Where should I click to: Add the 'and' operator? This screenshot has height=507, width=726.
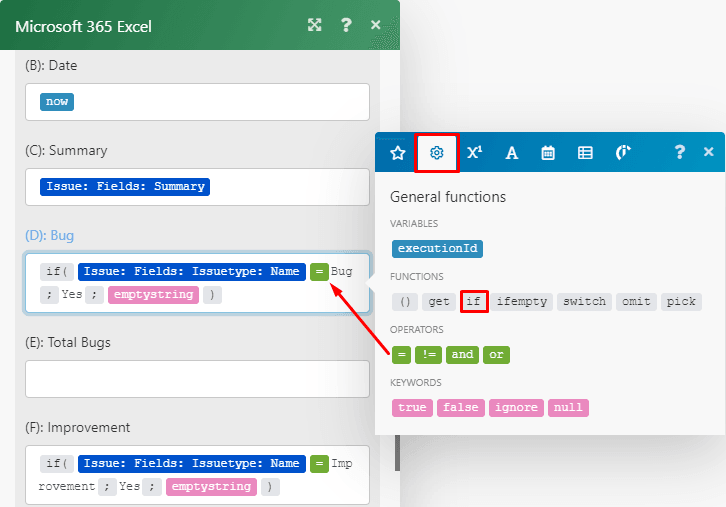pyautogui.click(x=462, y=354)
